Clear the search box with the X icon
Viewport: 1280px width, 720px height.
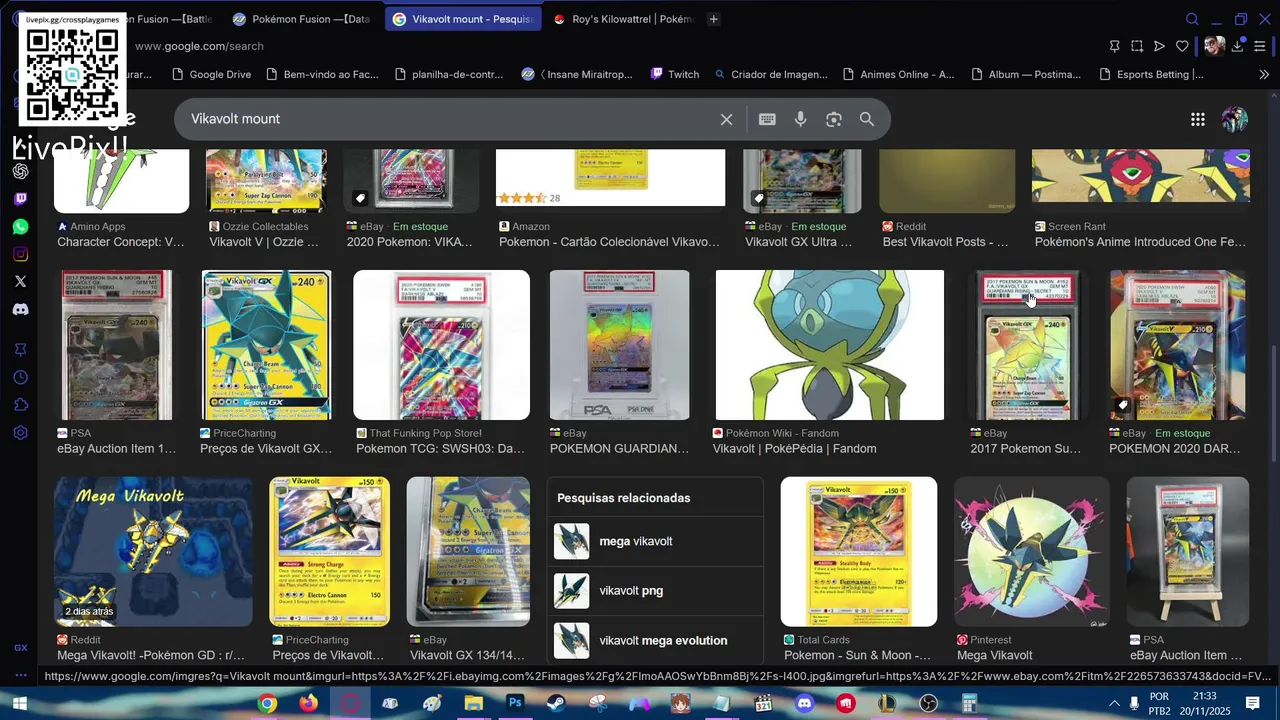pos(727,119)
